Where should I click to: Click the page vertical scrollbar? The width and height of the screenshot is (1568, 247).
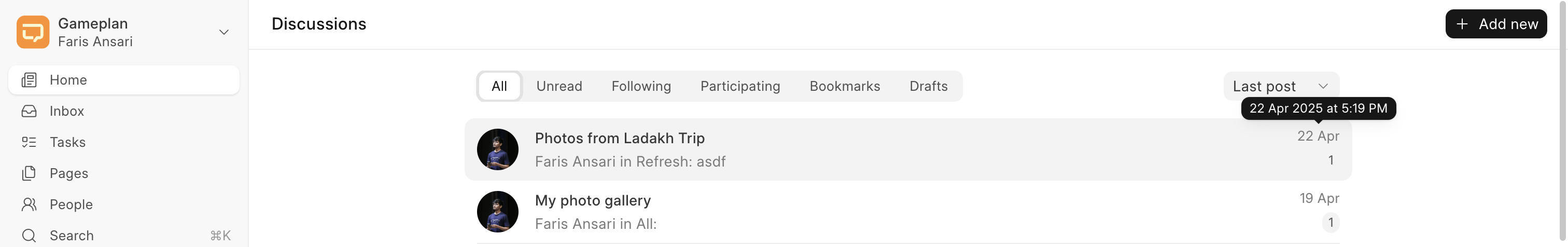point(1562,122)
